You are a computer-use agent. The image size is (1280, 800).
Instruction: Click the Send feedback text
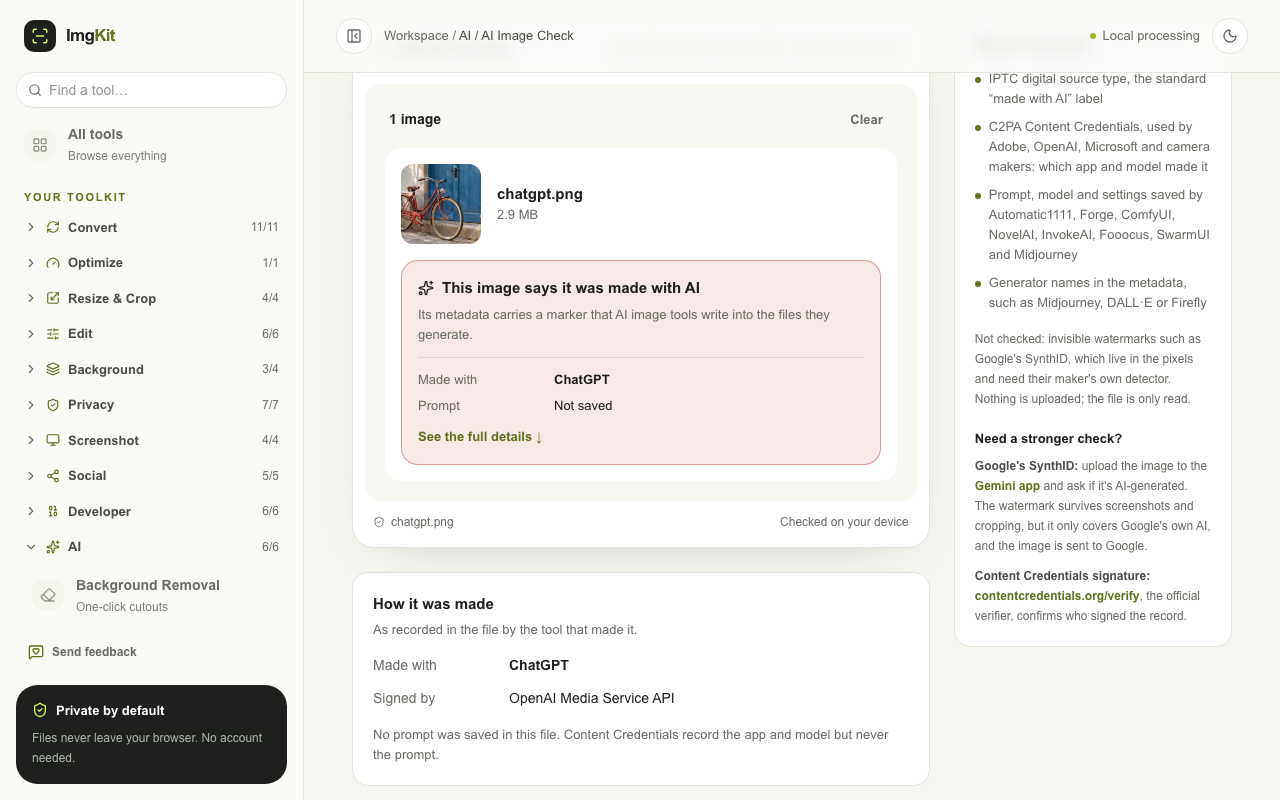94,652
